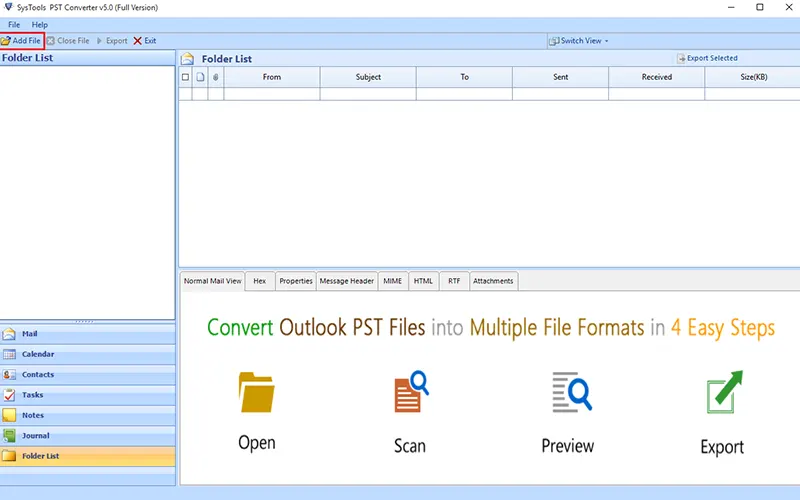Click the Add File toolbar button
The image size is (800, 500).
pyautogui.click(x=21, y=41)
